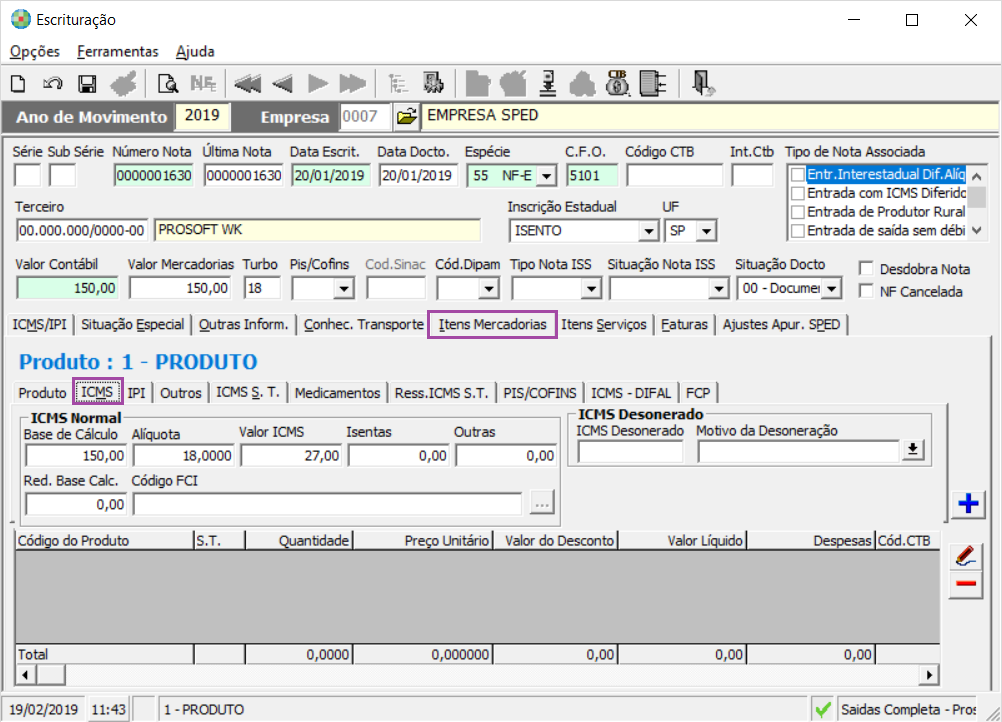Open print preview magnifier icon
This screenshot has width=1002, height=722.
[168, 84]
